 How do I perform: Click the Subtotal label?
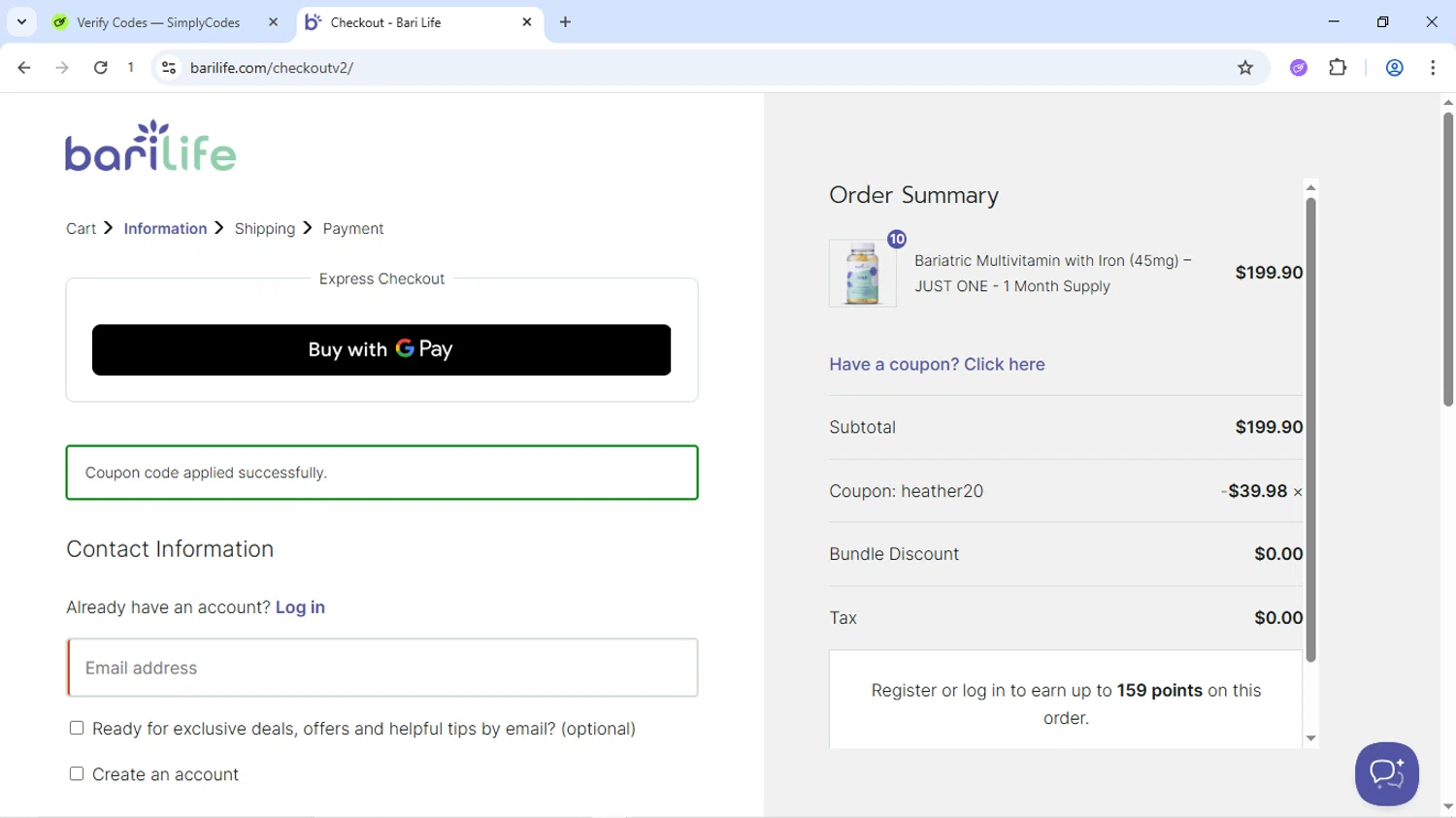coord(862,427)
